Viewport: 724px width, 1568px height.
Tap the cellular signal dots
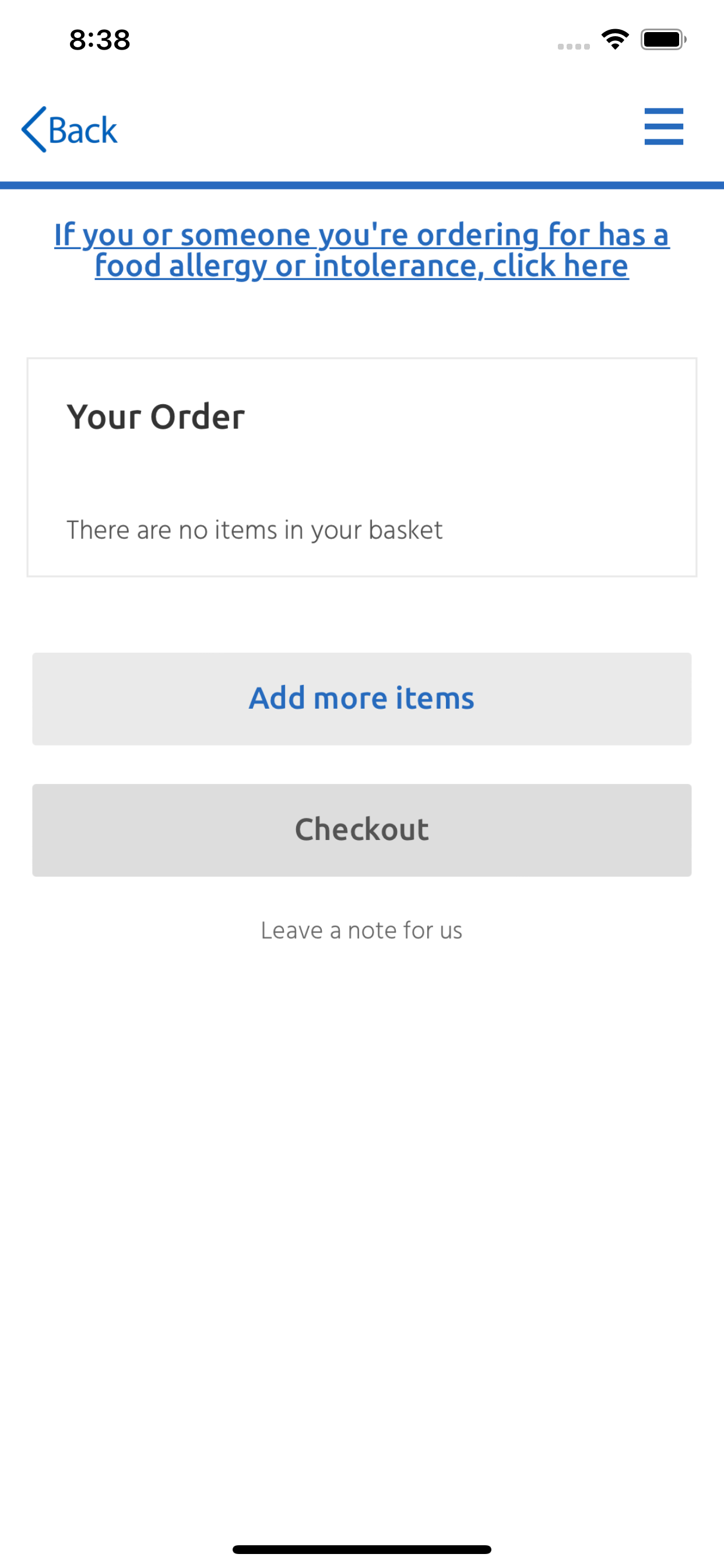click(574, 46)
